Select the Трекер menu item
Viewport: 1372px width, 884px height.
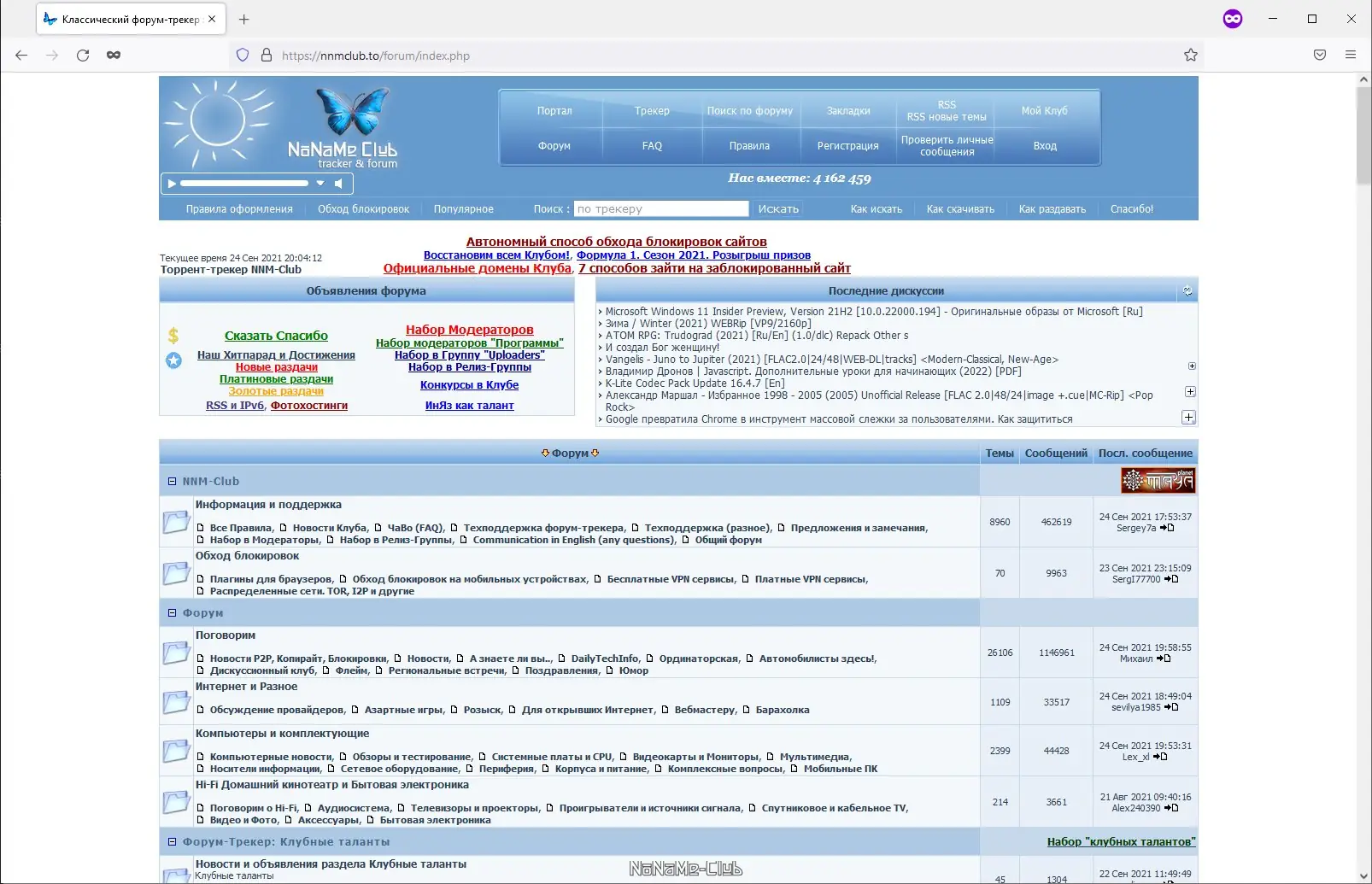652,110
